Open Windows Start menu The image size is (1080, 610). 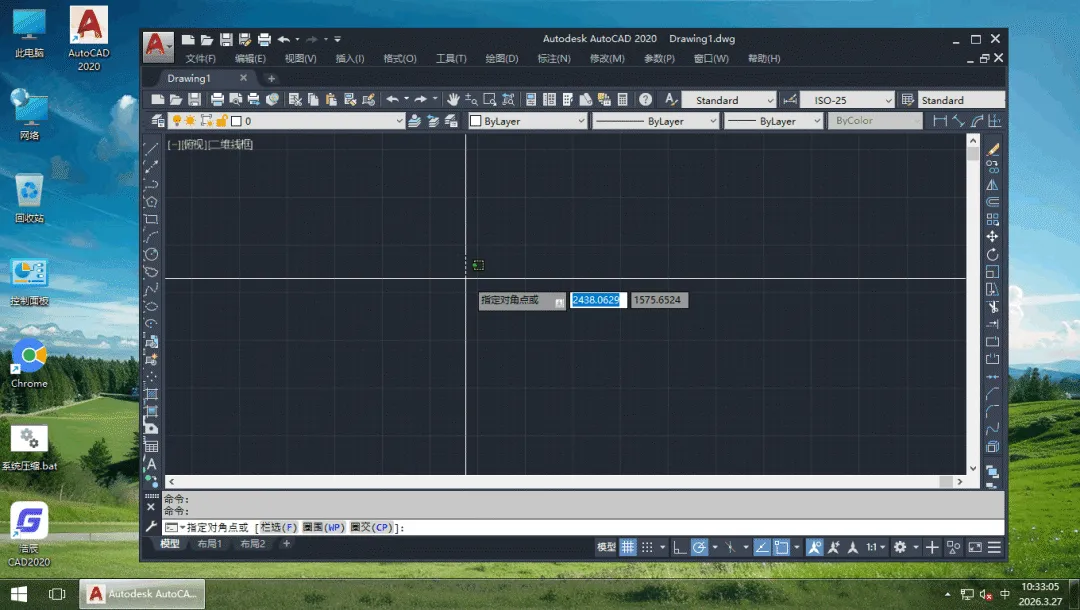tap(19, 593)
